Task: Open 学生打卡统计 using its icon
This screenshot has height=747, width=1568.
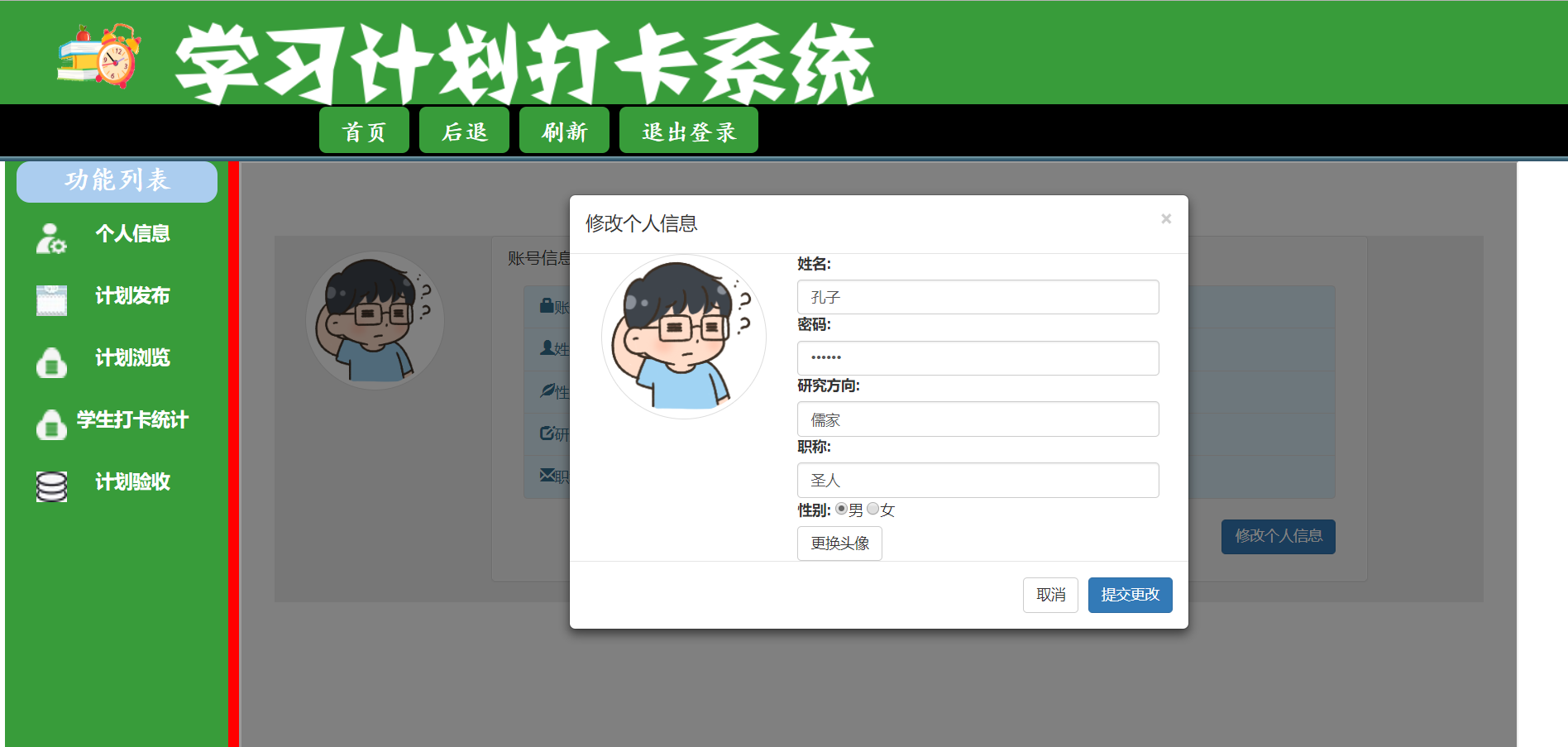Action: tap(50, 422)
